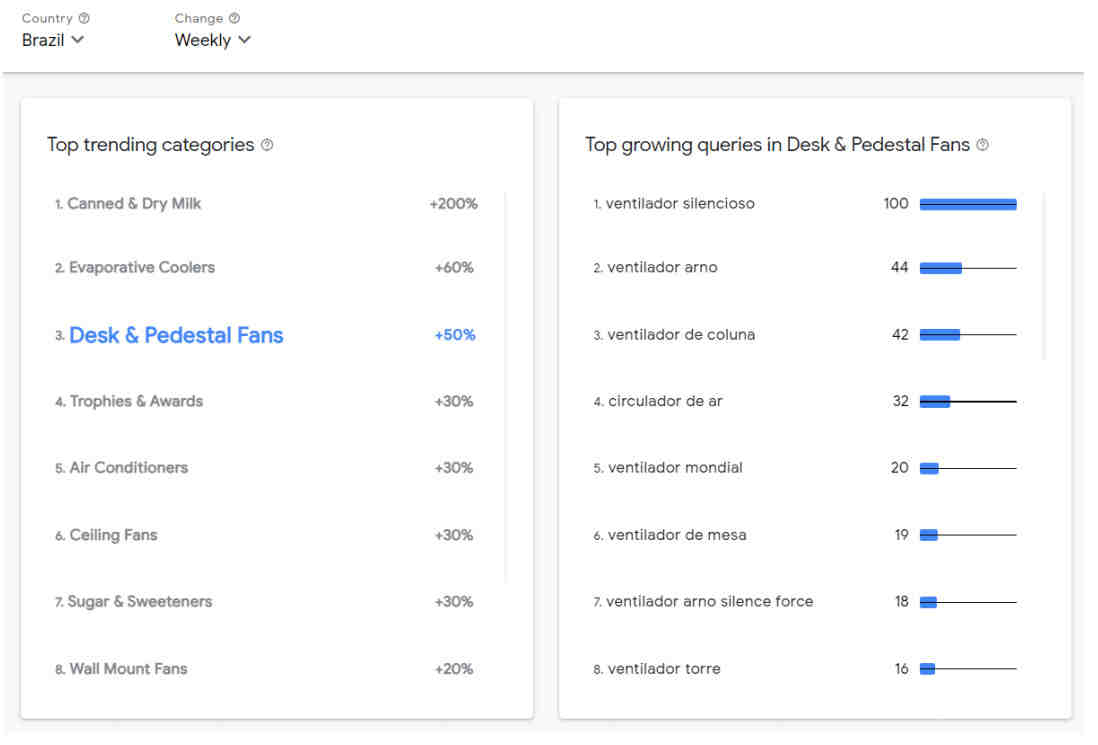
Task: Click the Desk & Pedestal Fans category
Action: click(x=176, y=336)
